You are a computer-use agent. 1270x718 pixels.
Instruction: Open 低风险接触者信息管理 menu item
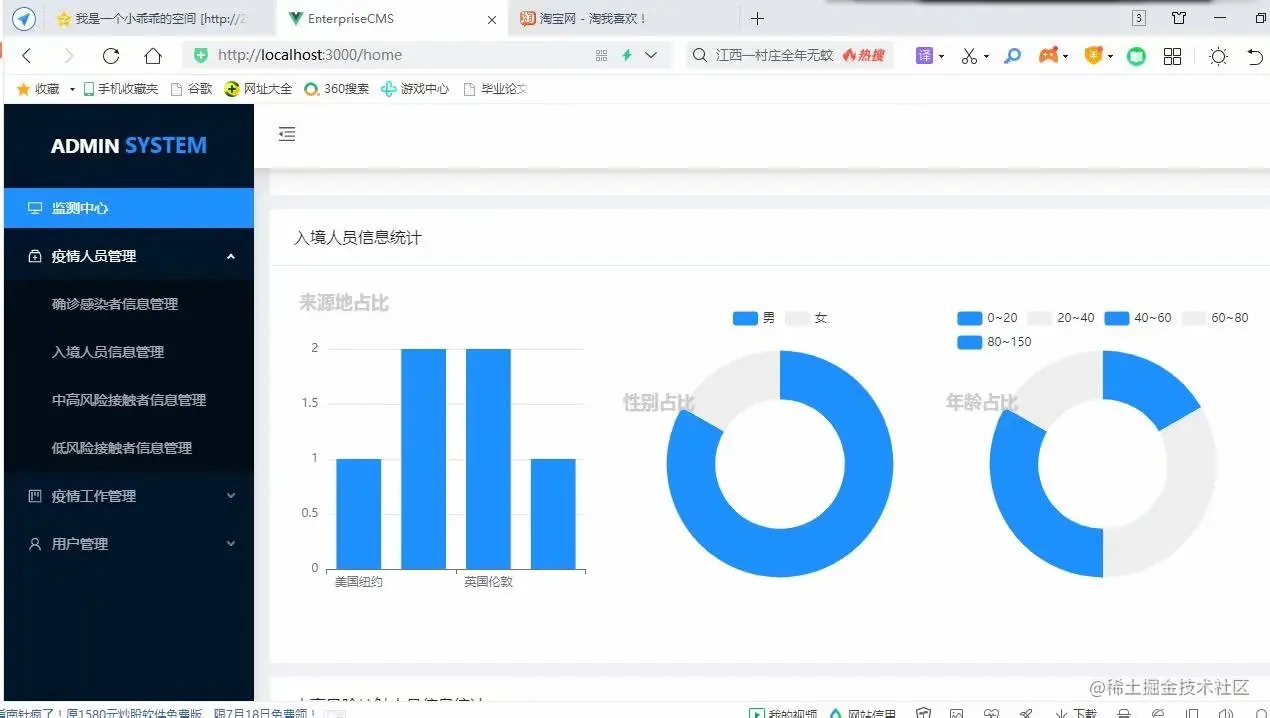[129, 448]
